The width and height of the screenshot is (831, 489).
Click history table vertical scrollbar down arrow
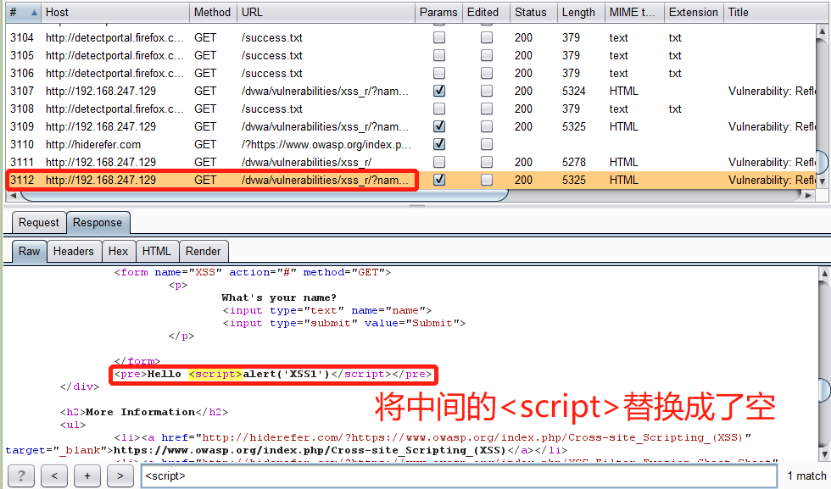[x=823, y=181]
